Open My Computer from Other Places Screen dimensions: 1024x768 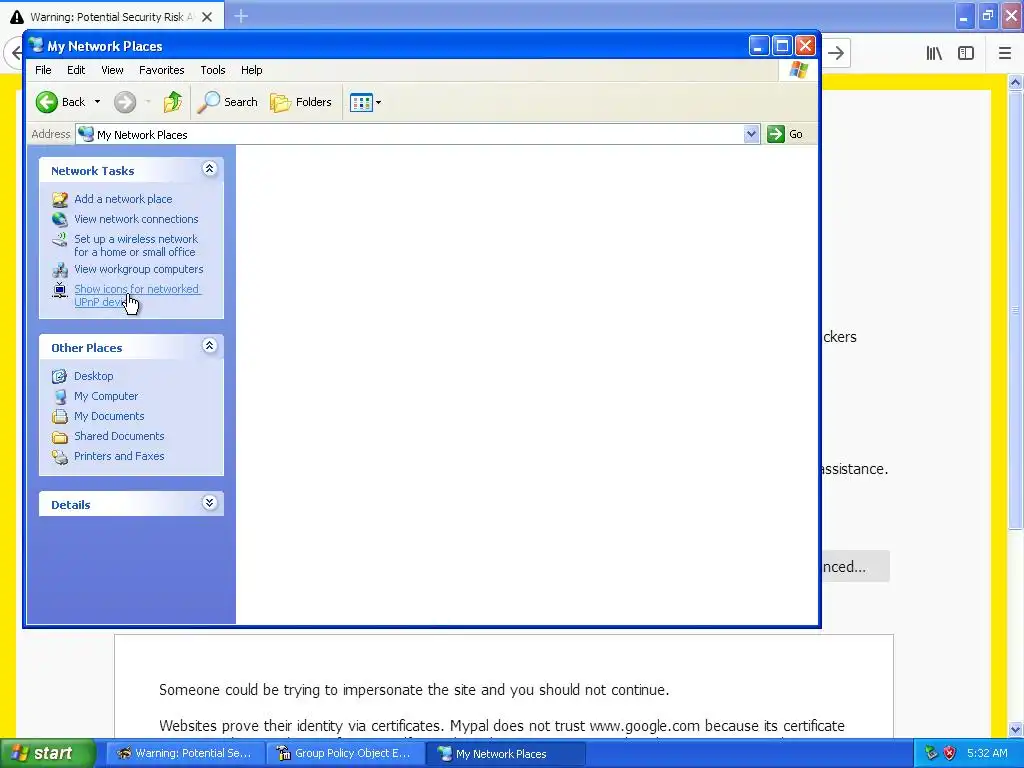[x=106, y=396]
